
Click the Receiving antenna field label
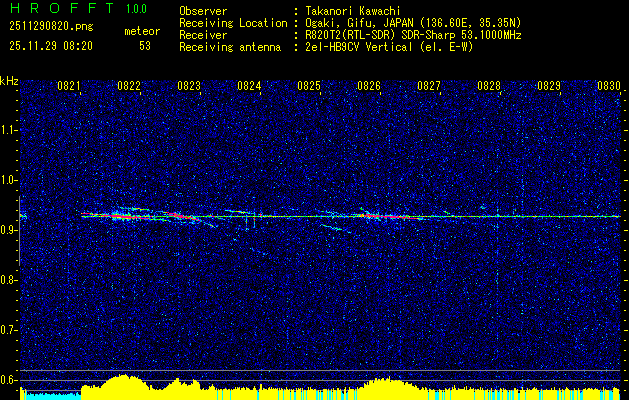(230, 47)
